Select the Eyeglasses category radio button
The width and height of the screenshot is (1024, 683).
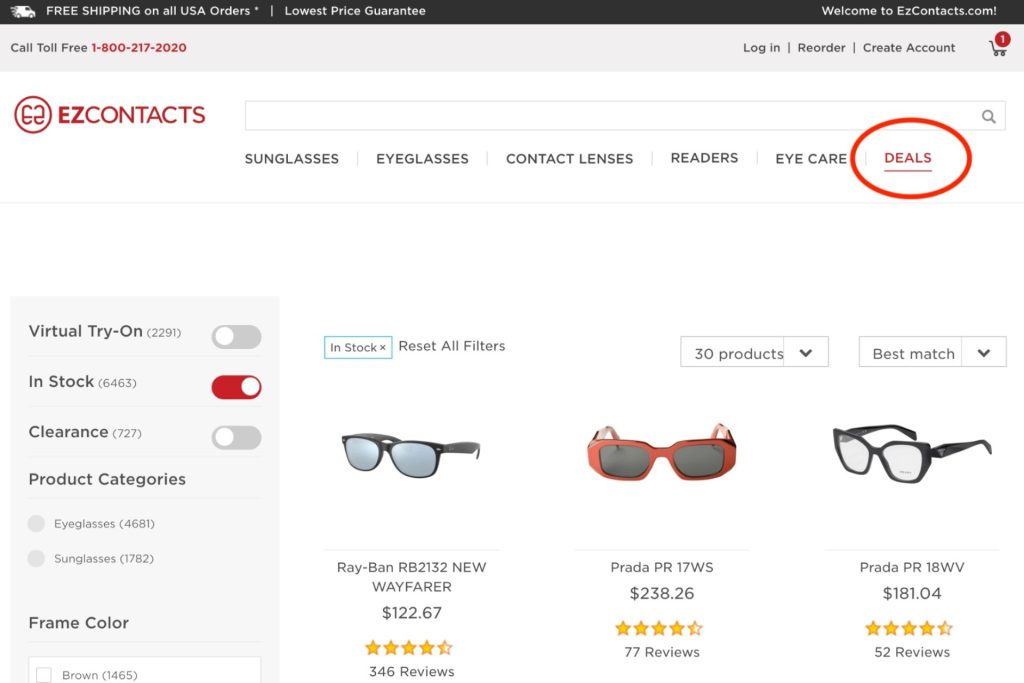coord(36,523)
